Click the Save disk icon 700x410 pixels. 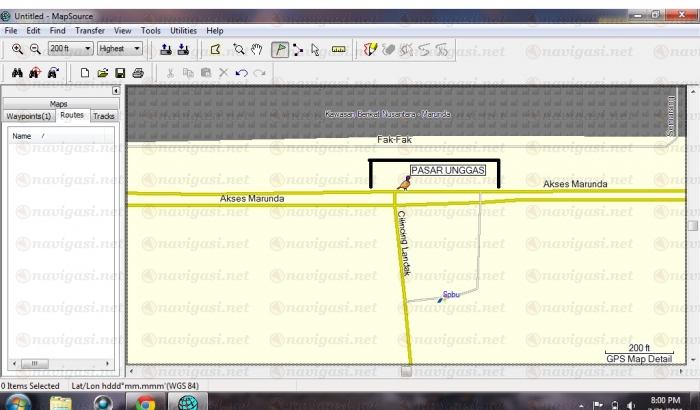click(120, 73)
